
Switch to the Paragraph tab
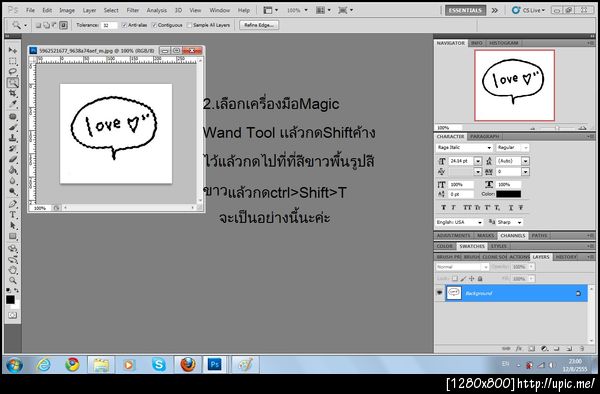click(x=484, y=137)
